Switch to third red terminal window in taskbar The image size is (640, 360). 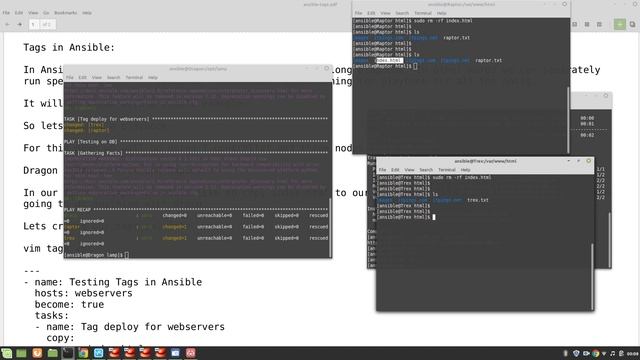pyautogui.click(x=145, y=353)
